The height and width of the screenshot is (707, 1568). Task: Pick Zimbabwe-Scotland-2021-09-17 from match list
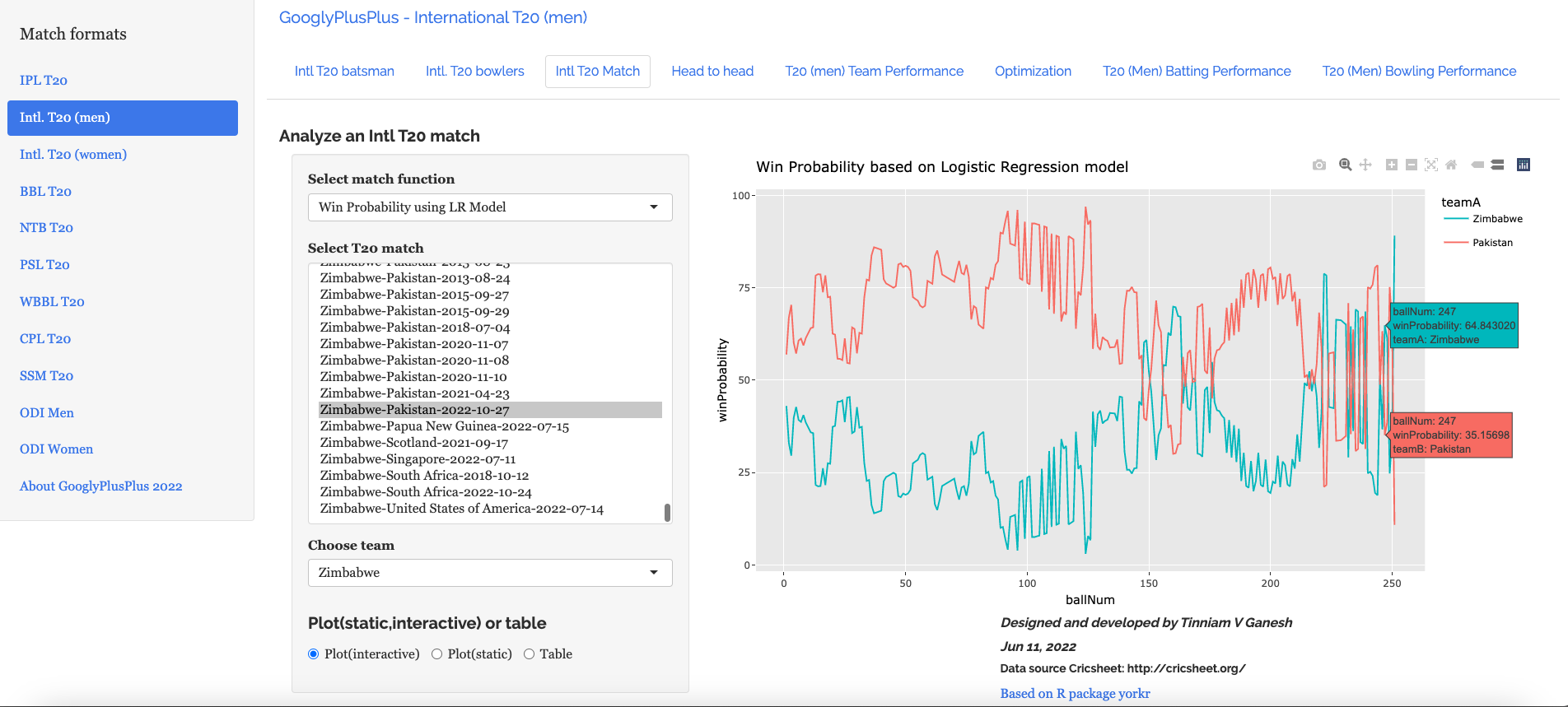pos(413,443)
